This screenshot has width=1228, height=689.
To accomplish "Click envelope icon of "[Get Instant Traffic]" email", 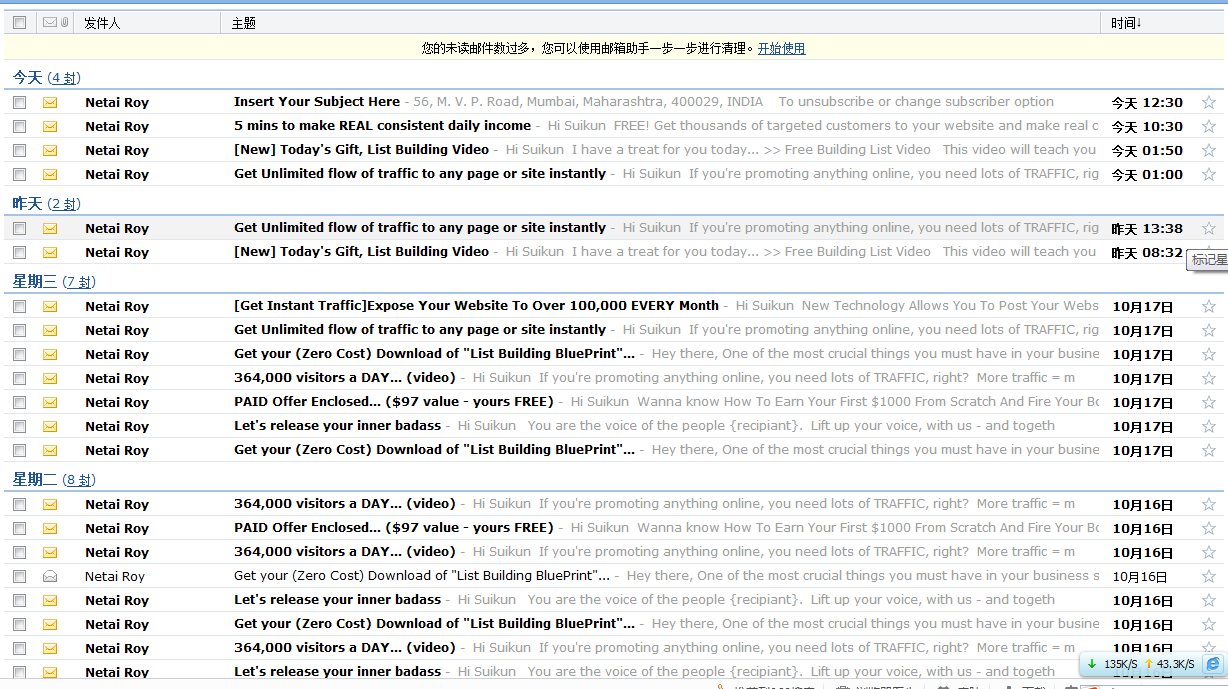I will coord(50,306).
